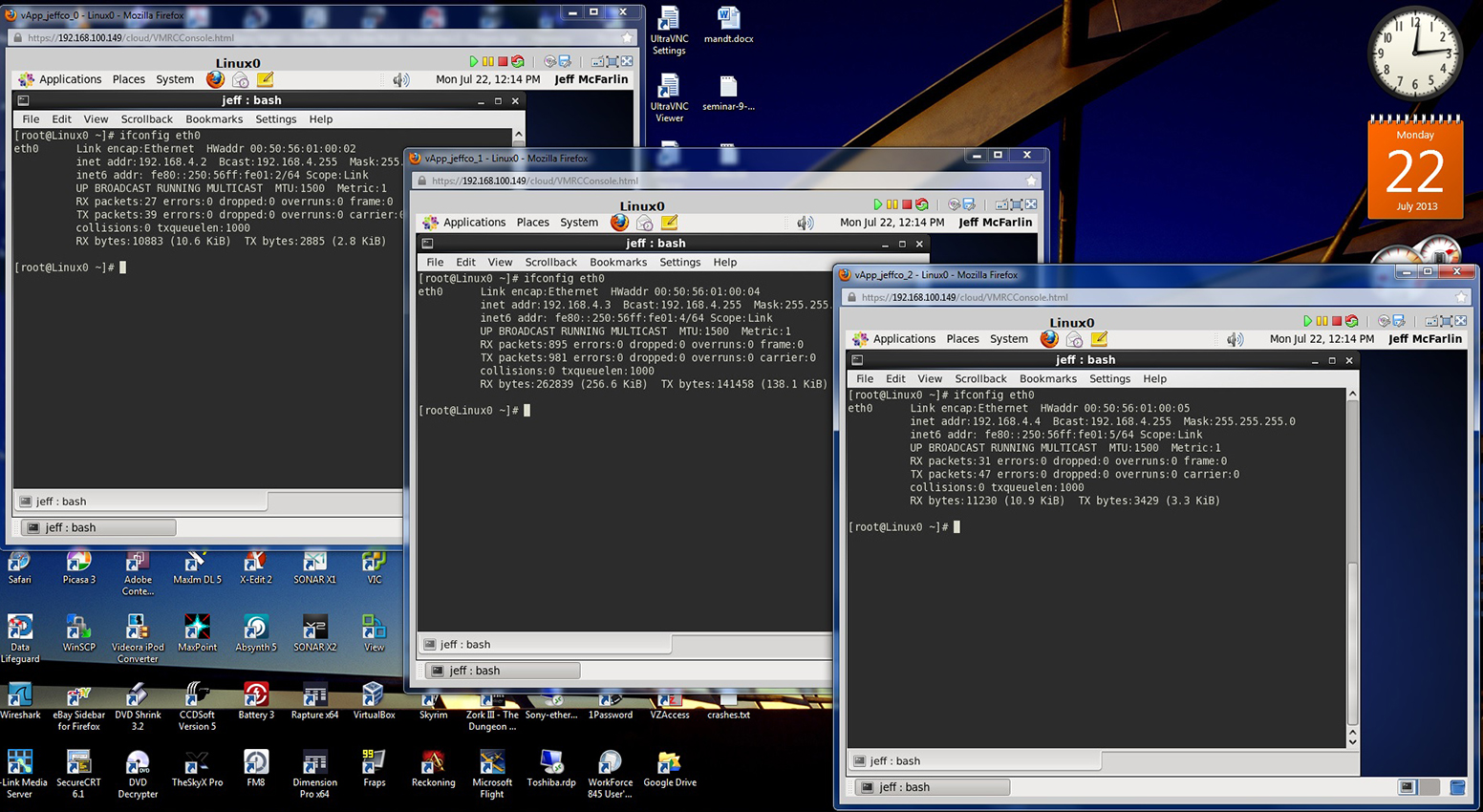Image resolution: width=1483 pixels, height=812 pixels.
Task: Power on the vApp_jeffco_2 VM with green play
Action: (1307, 321)
